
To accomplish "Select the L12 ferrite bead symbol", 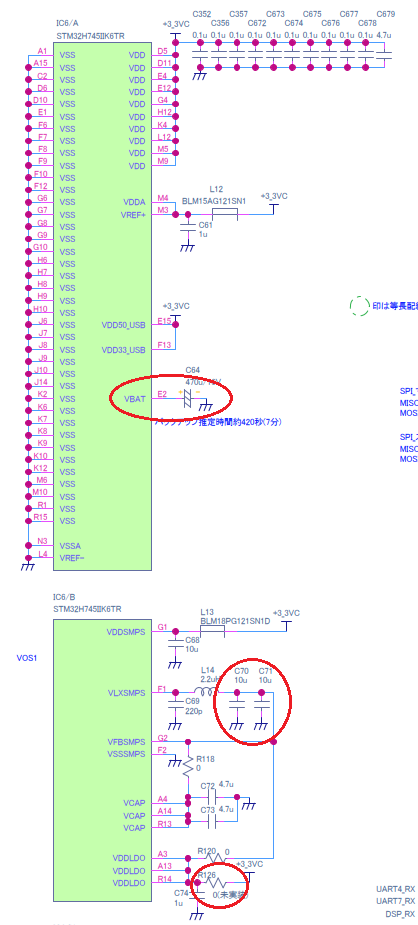I will [x=225, y=214].
